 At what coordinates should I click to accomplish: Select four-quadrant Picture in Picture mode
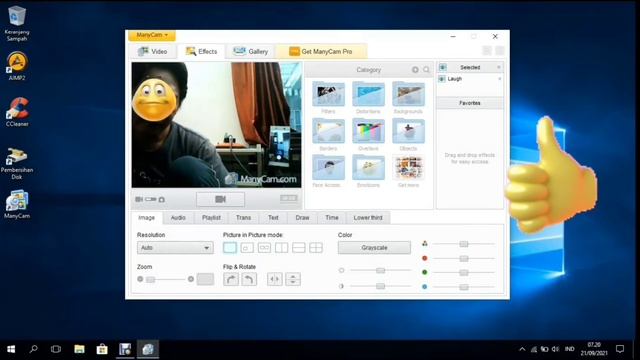(316, 248)
